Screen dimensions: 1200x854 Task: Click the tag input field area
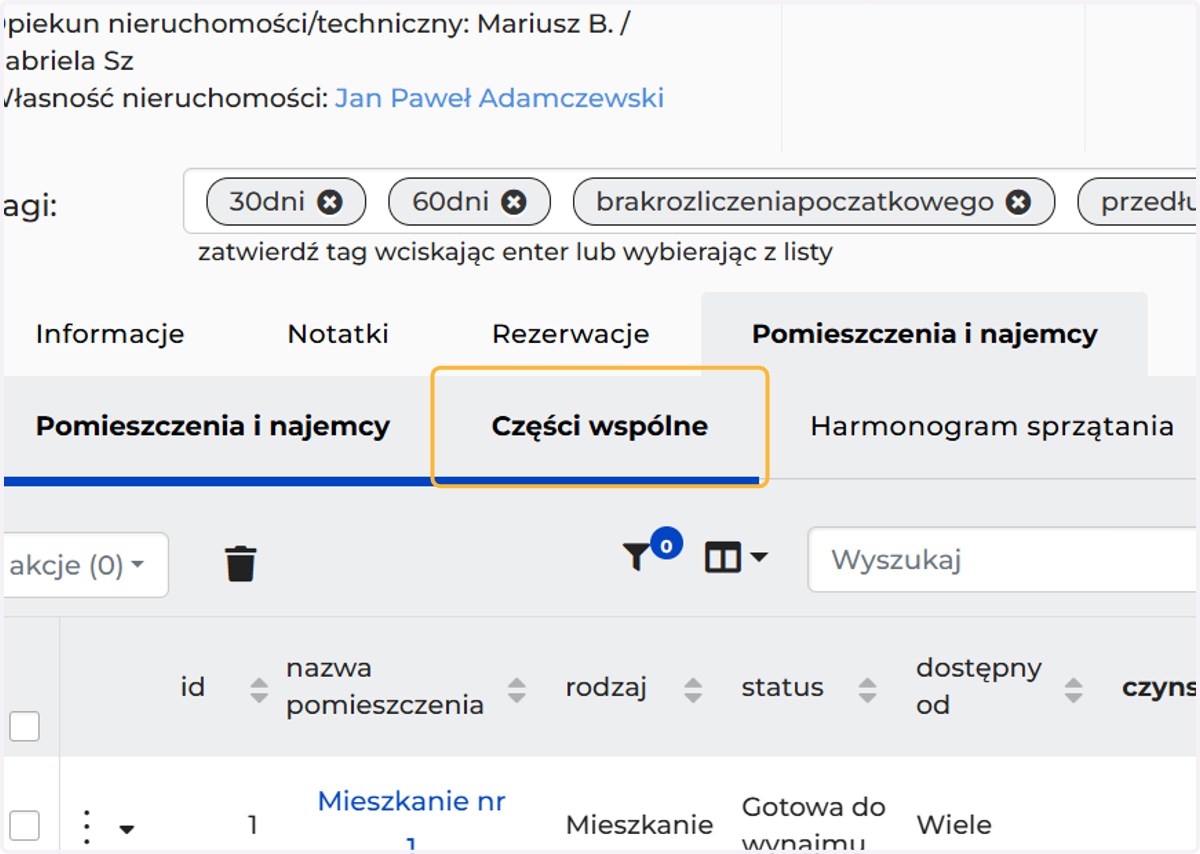point(691,202)
